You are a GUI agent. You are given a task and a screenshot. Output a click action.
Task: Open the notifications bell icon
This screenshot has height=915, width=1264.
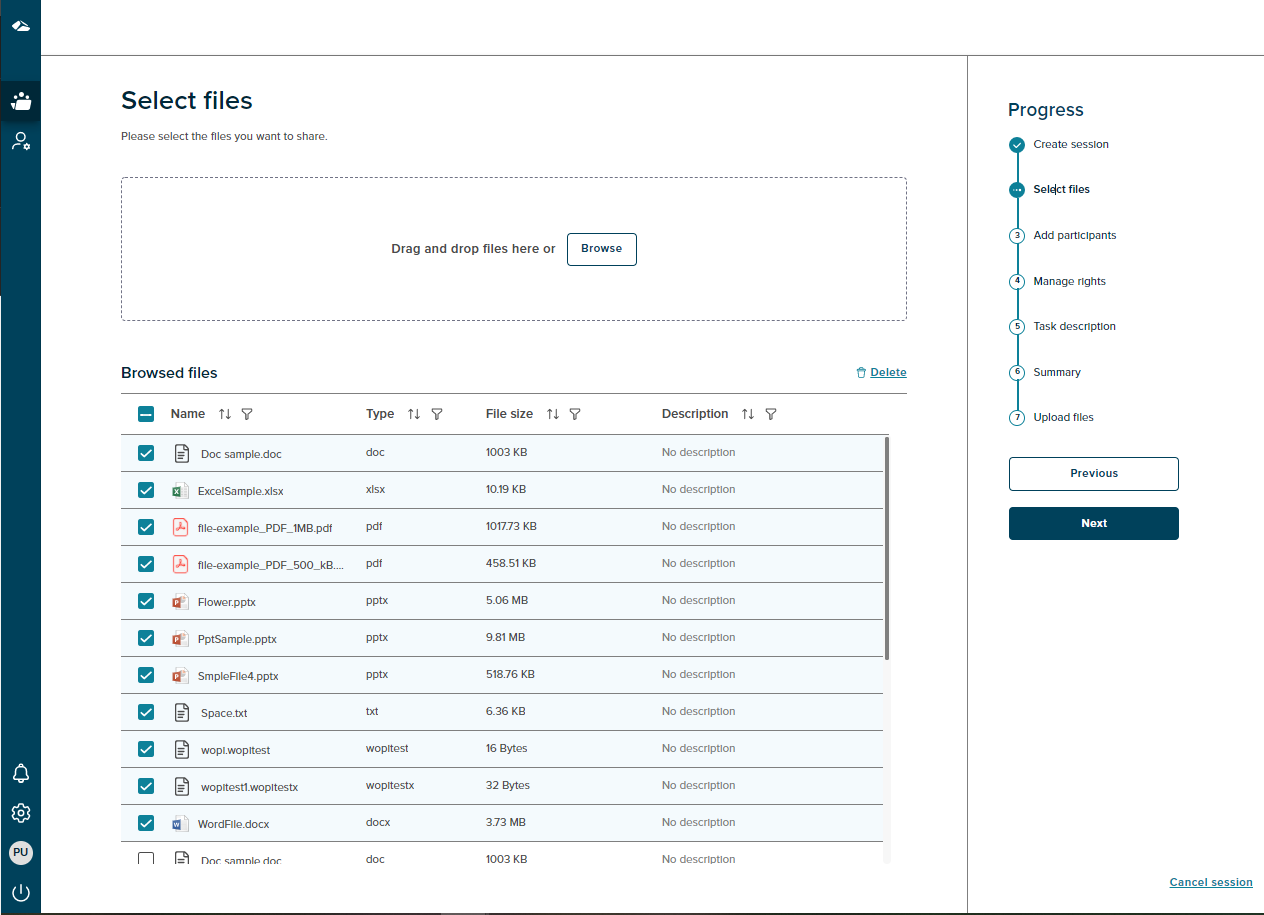[x=20, y=773]
